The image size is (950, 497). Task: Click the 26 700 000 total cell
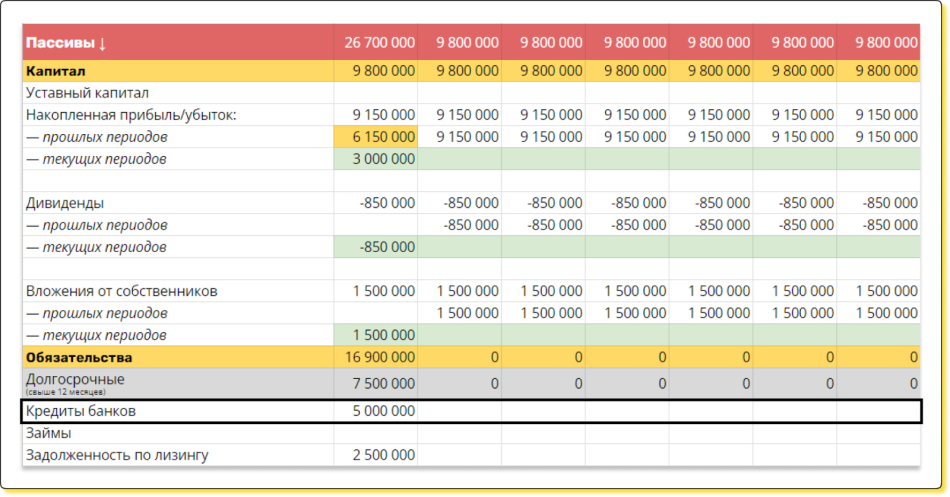point(376,43)
